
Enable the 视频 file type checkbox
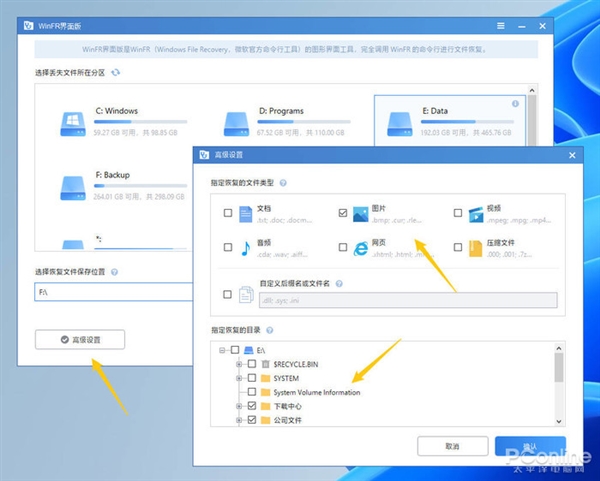point(458,213)
